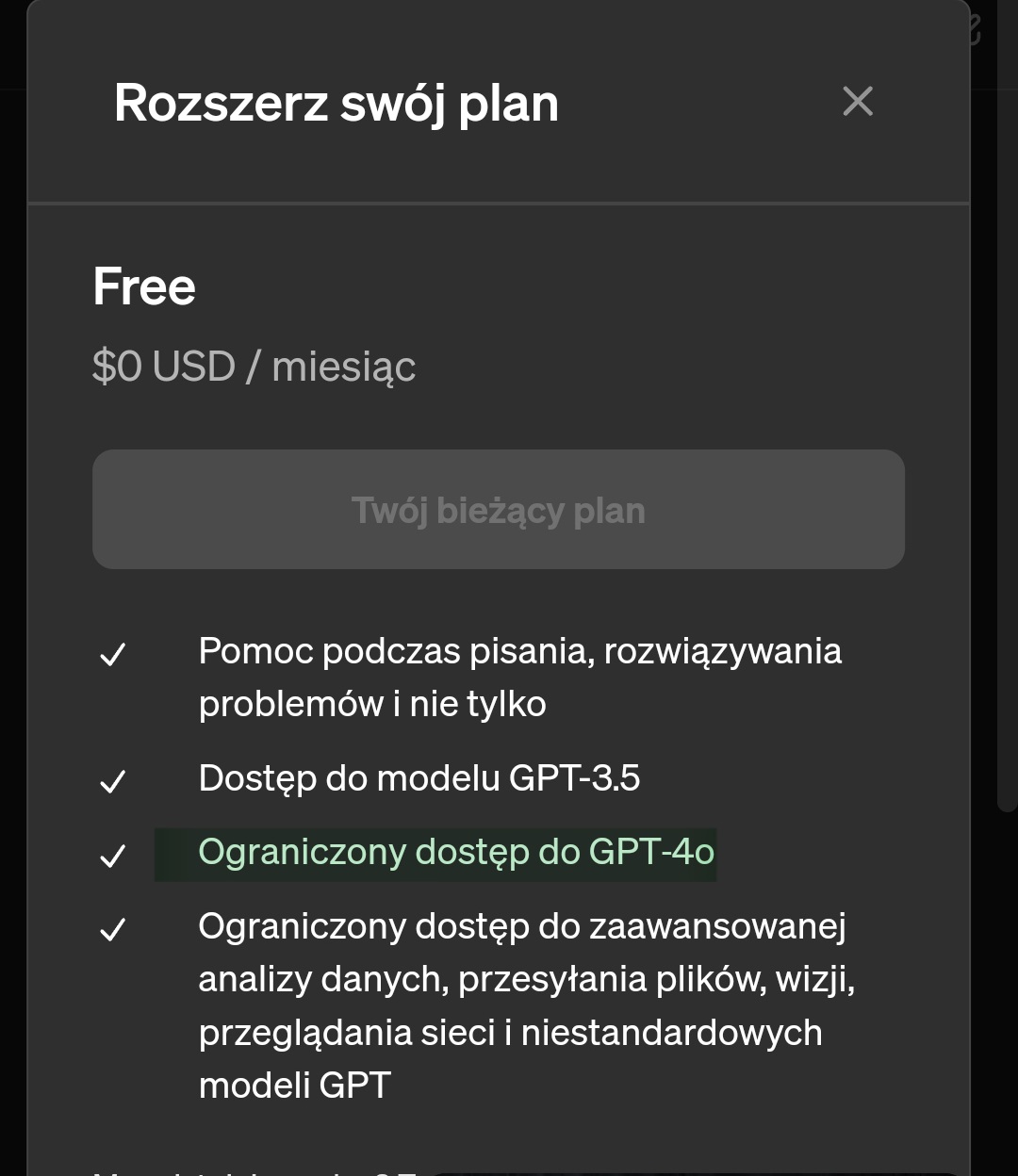This screenshot has width=1018, height=1176.
Task: Click the dark rounded bar at the dialog bottom
Action: pyautogui.click(x=698, y=1172)
